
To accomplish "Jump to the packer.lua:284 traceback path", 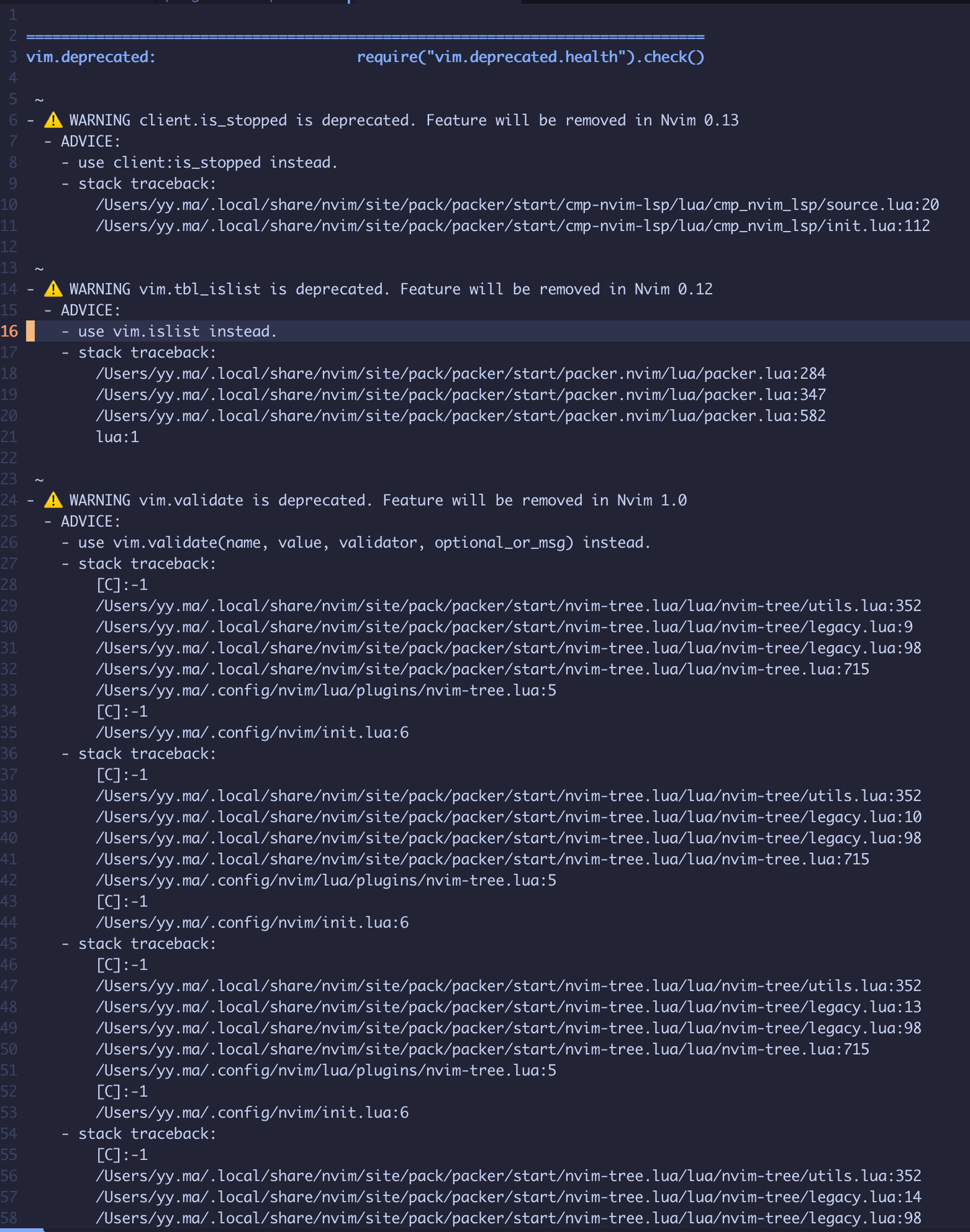I will coord(460,374).
